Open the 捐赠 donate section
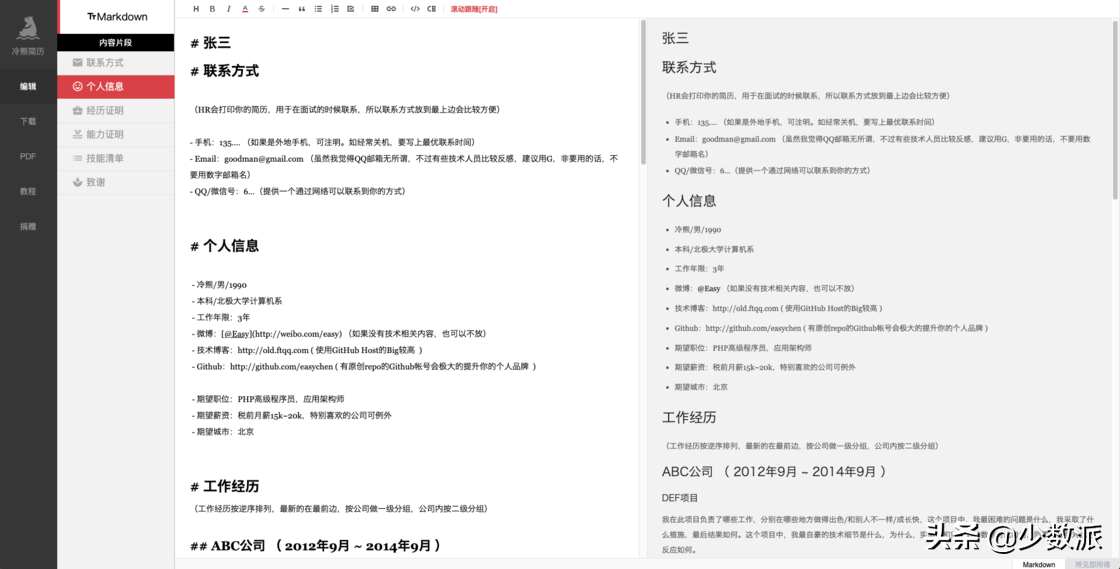1120x569 pixels. (28, 226)
